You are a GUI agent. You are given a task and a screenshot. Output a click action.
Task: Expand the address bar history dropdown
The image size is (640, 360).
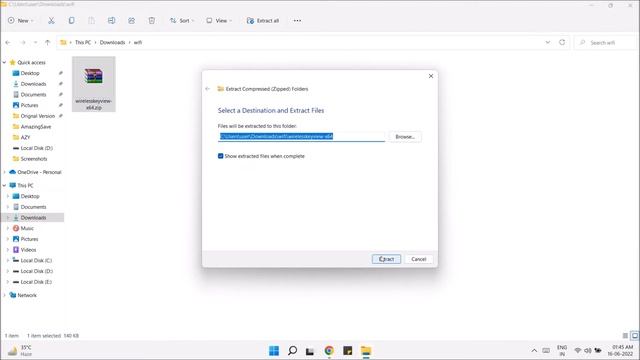coord(548,42)
